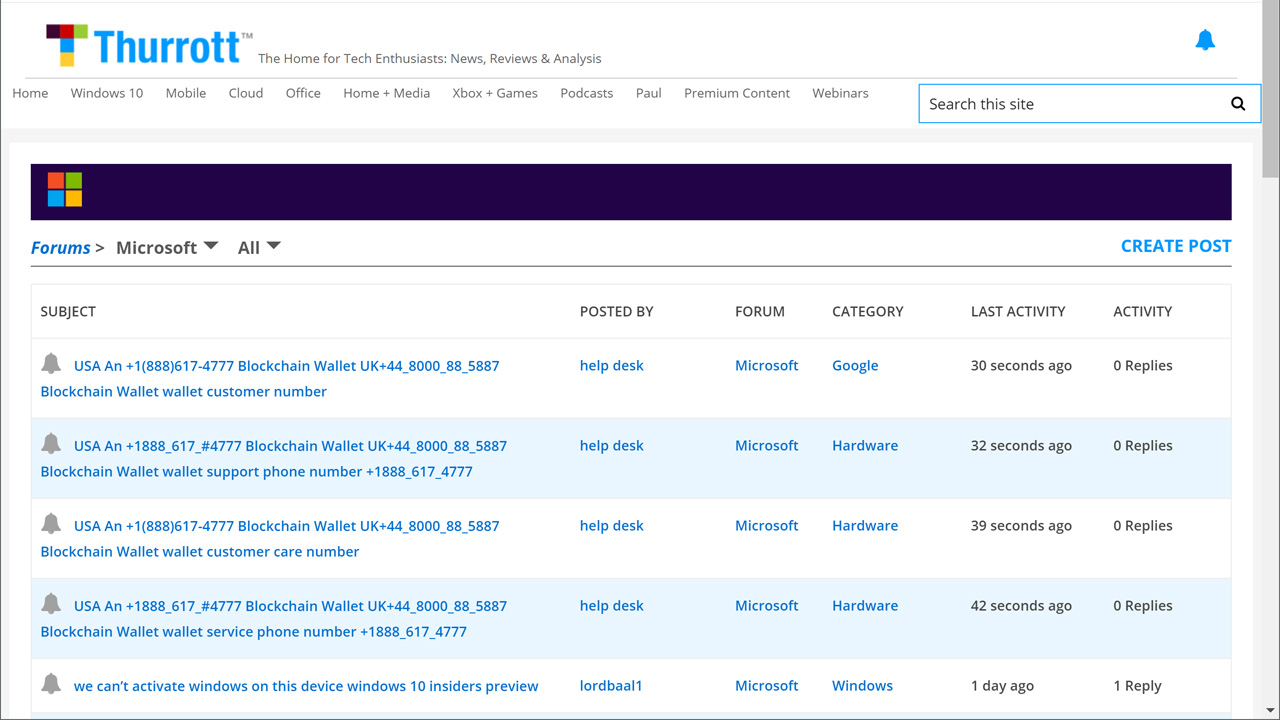This screenshot has height=720, width=1280.
Task: Click the Thurrott logo icon
Action: (67, 45)
